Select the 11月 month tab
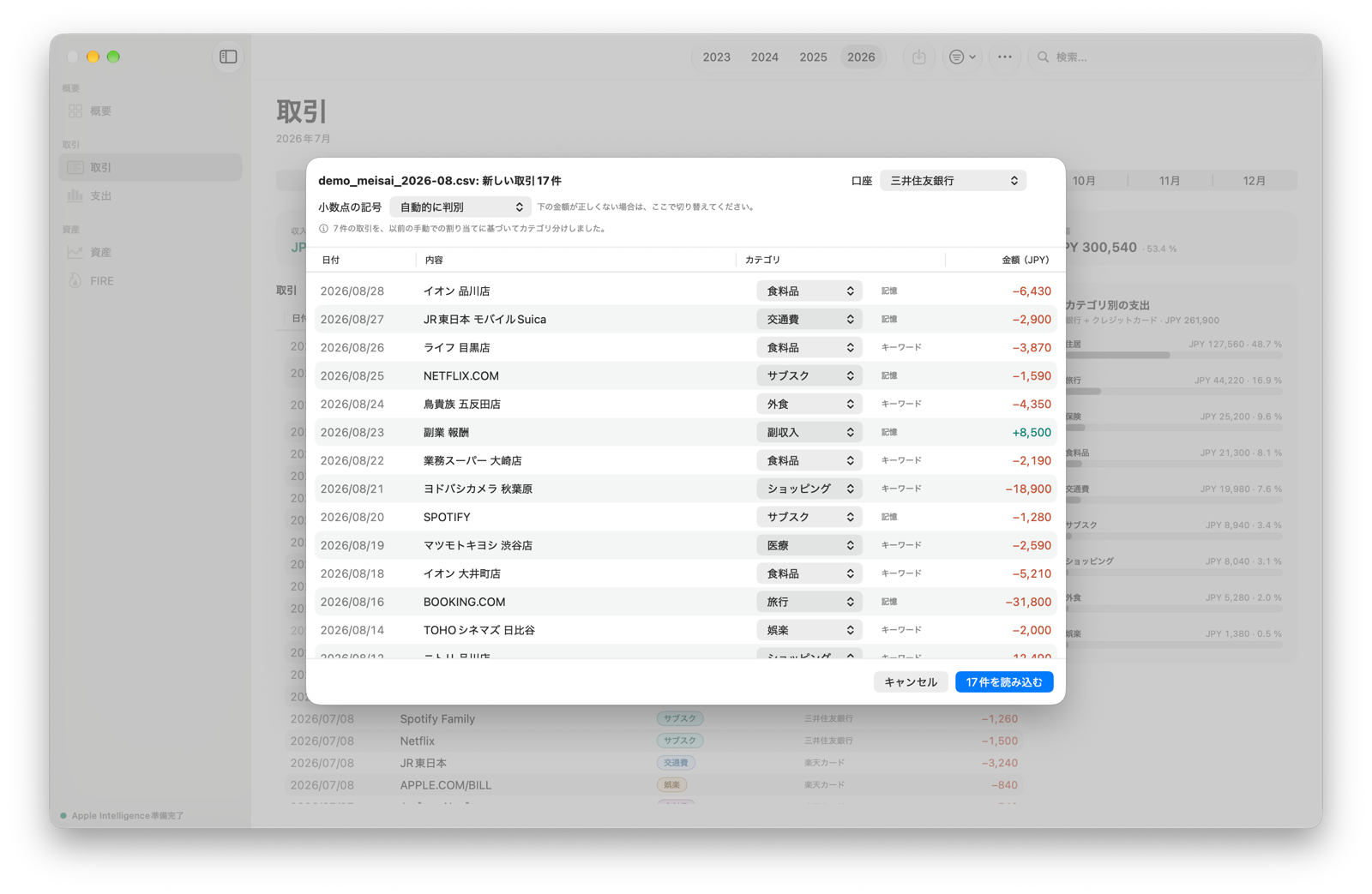1372x894 pixels. tap(1170, 181)
